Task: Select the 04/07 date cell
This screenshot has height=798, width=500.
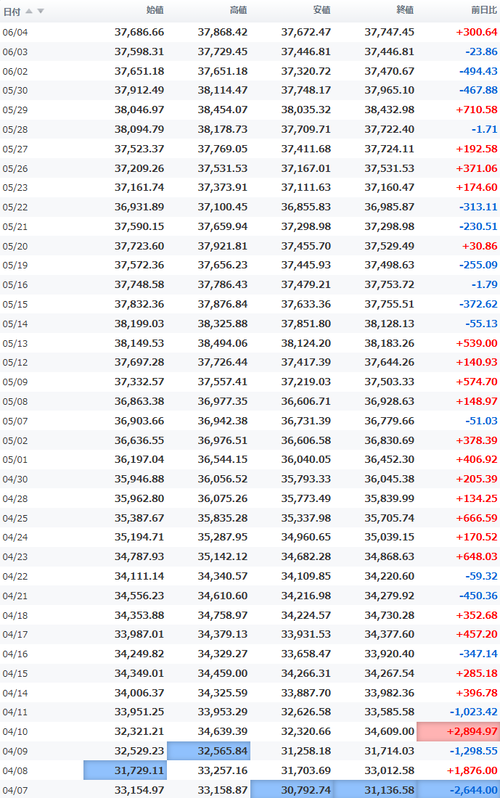Action: pos(15,790)
